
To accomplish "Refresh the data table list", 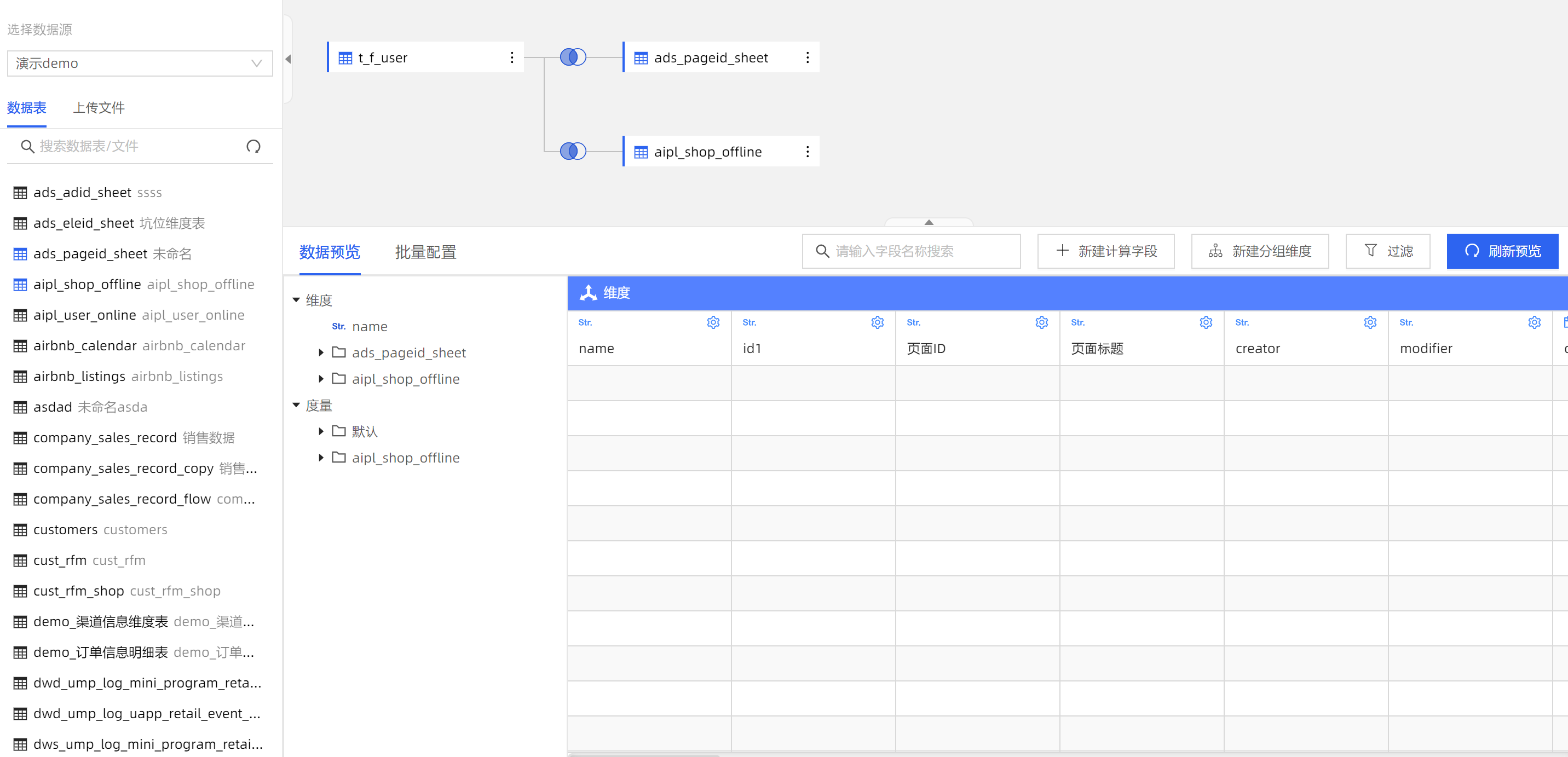I will click(x=253, y=146).
